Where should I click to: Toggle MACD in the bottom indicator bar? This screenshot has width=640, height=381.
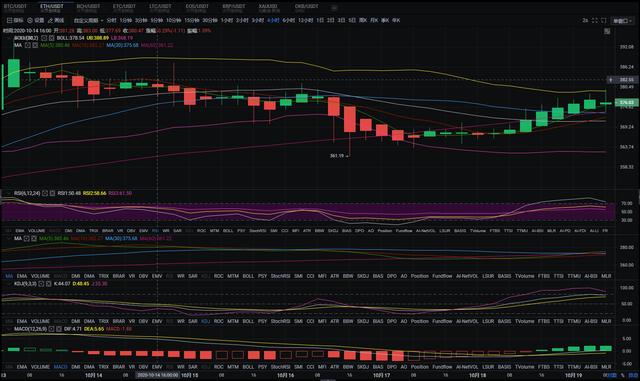[x=60, y=367]
